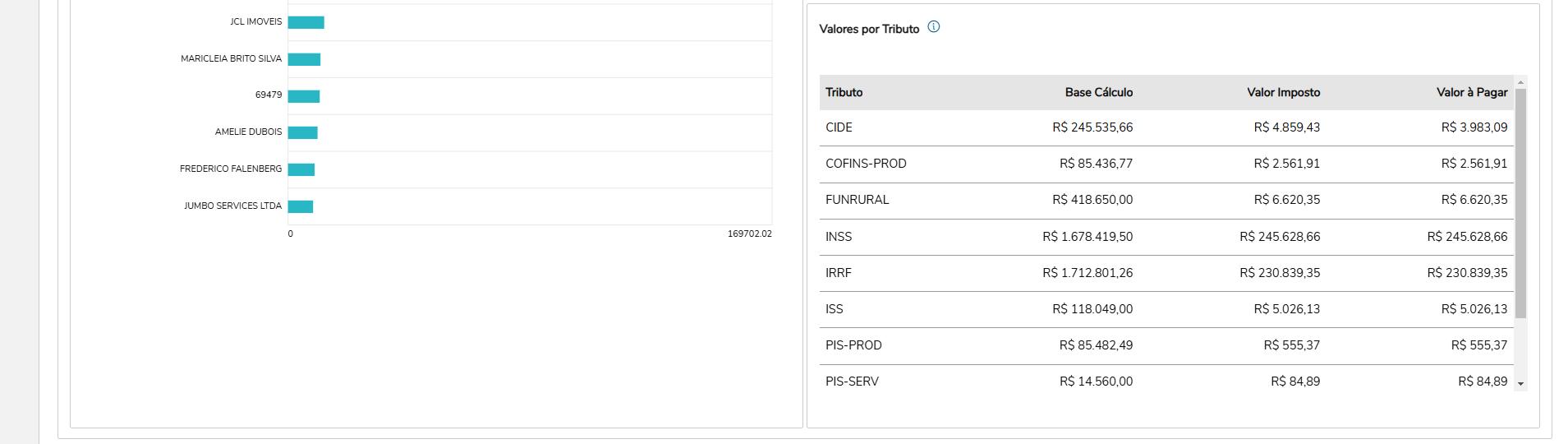
Task: Click the tax table's vertical scrollbar thumb
Action: tap(1520, 203)
